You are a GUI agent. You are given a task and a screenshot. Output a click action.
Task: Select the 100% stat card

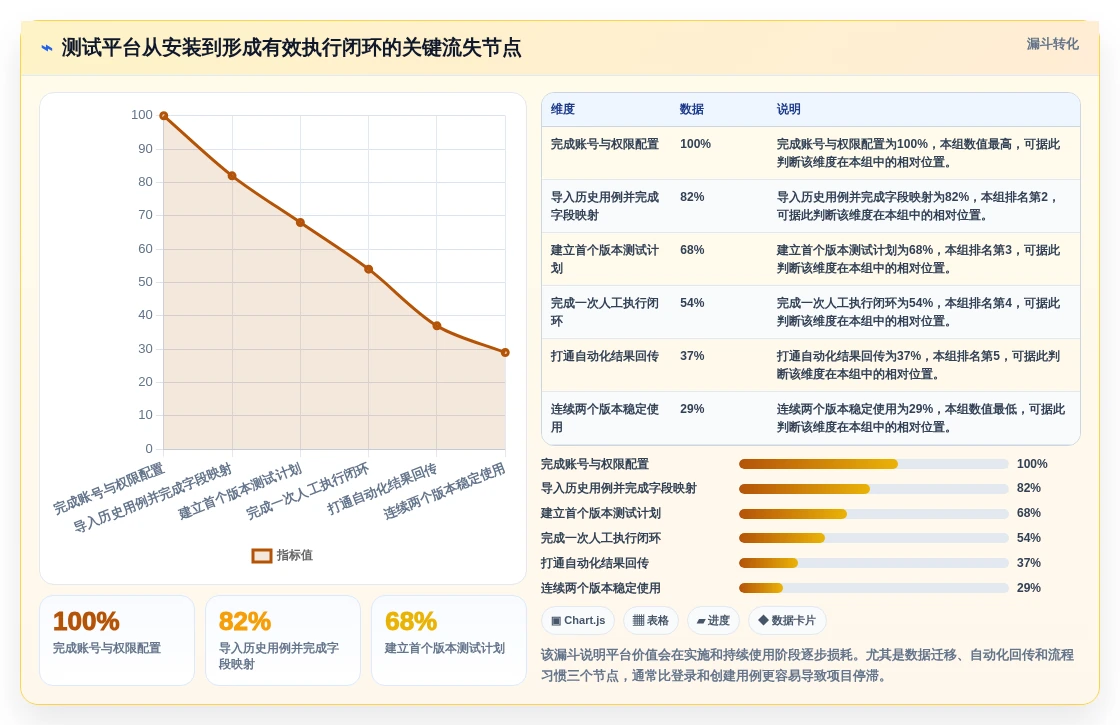(117, 641)
